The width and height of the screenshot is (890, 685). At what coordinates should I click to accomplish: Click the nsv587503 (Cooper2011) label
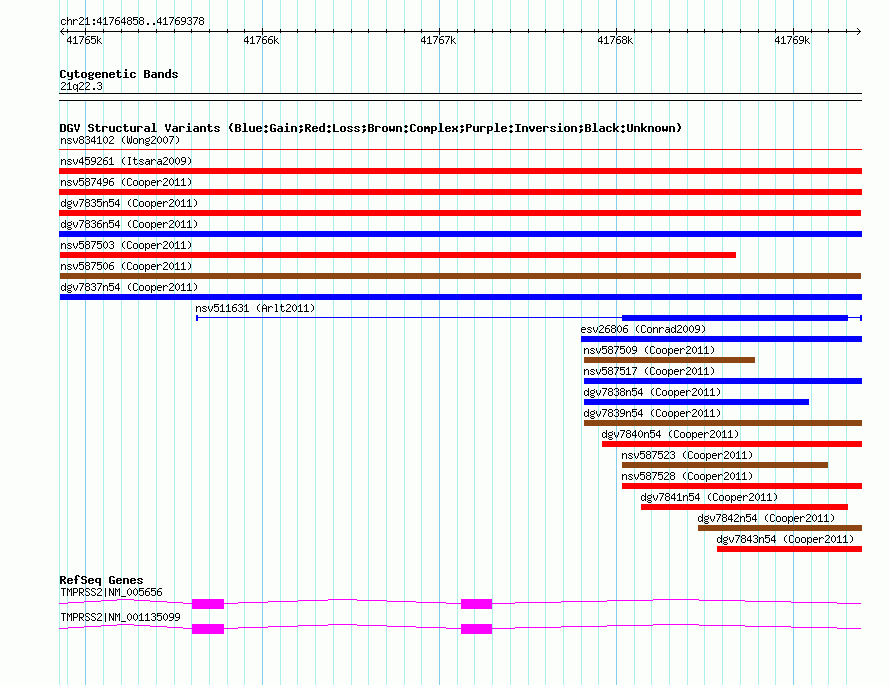[126, 245]
